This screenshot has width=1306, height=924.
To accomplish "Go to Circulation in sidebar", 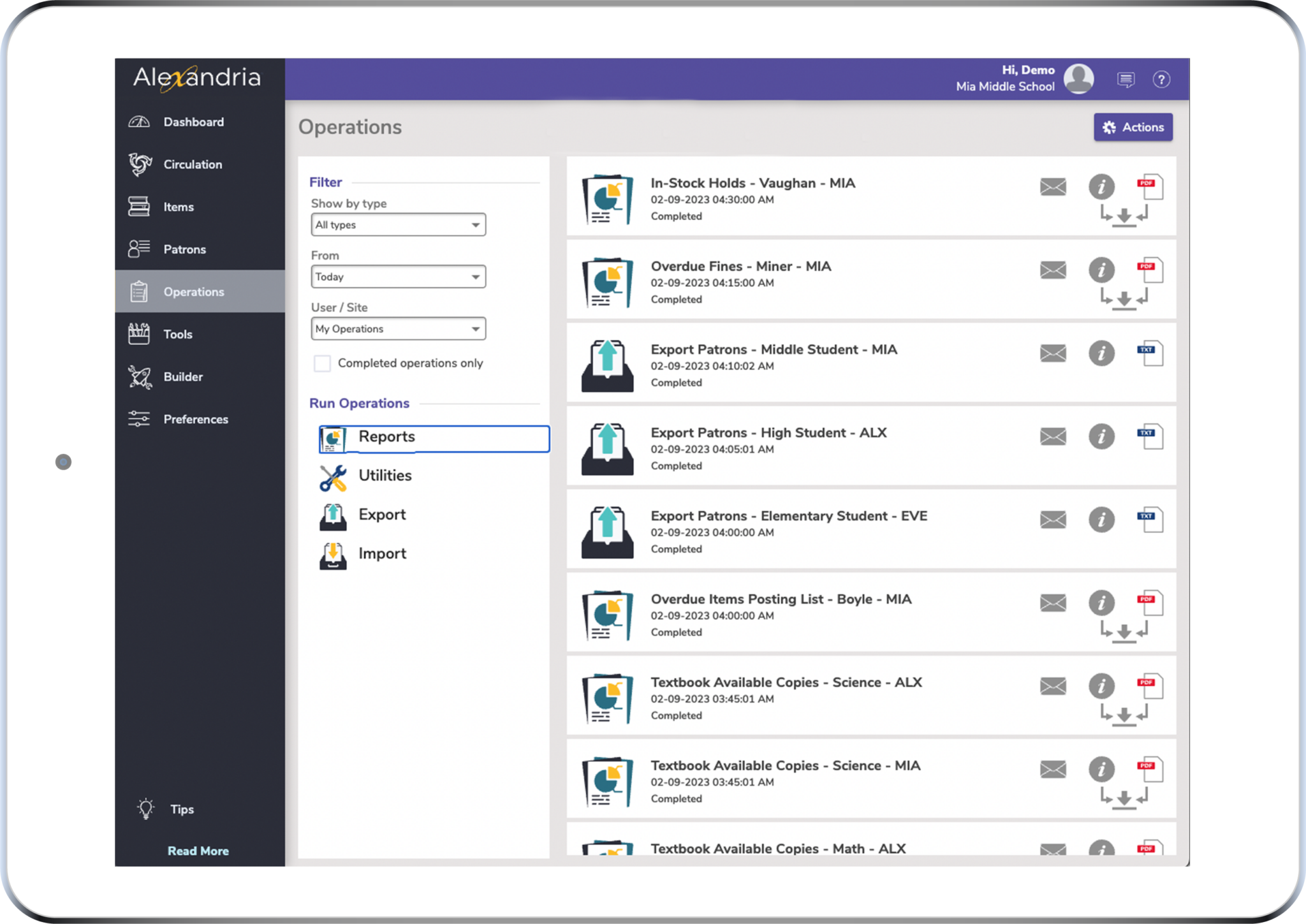I will pyautogui.click(x=192, y=165).
